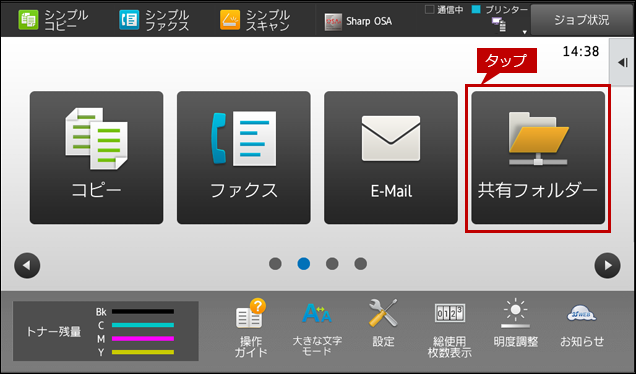Launch シンプルスキャン from the top bar
The height and width of the screenshot is (374, 636).
point(255,20)
